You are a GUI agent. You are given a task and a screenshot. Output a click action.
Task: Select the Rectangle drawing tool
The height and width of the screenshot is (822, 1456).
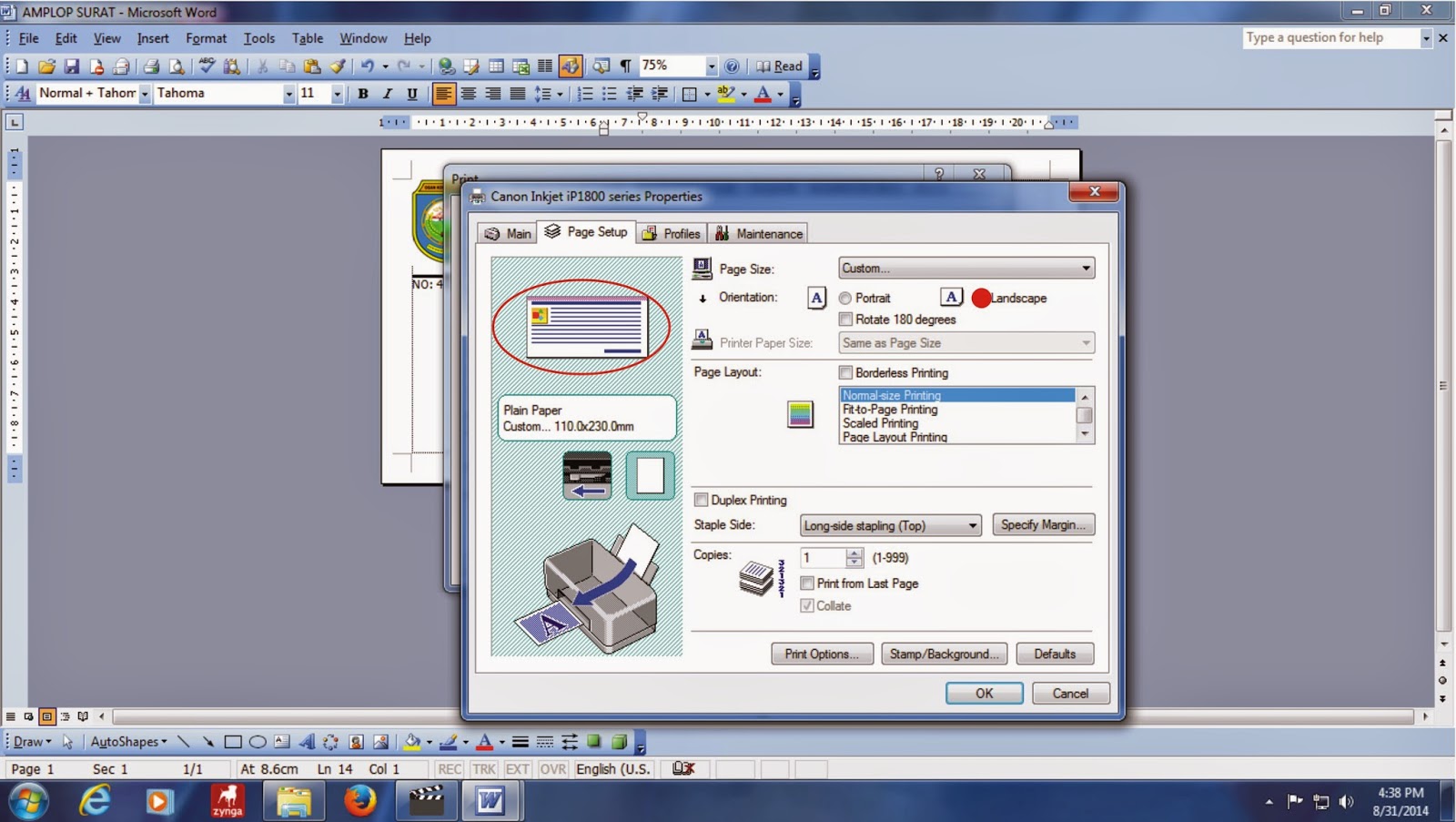[x=233, y=742]
